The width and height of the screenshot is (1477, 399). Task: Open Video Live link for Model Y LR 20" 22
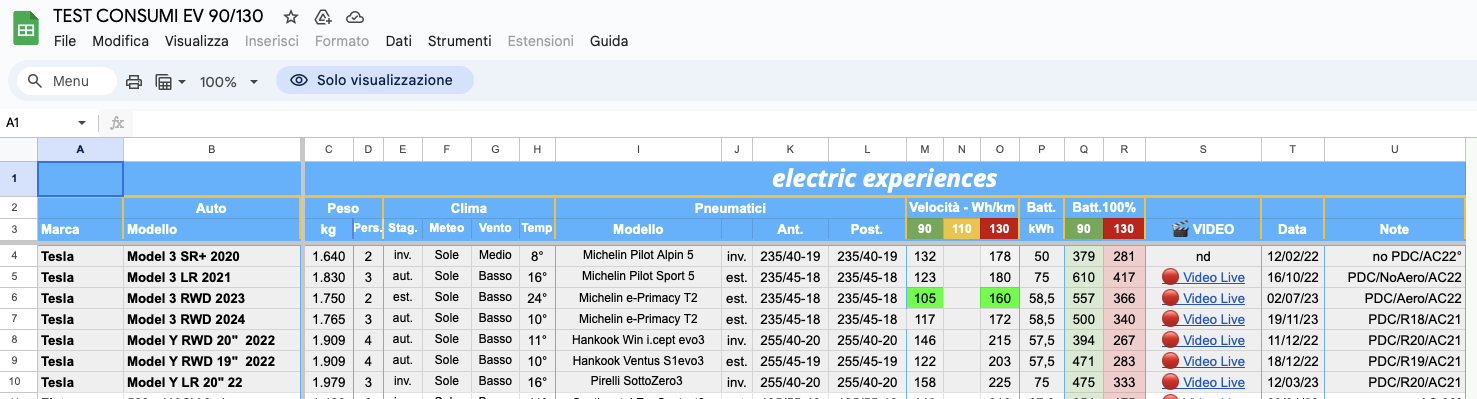(1213, 382)
